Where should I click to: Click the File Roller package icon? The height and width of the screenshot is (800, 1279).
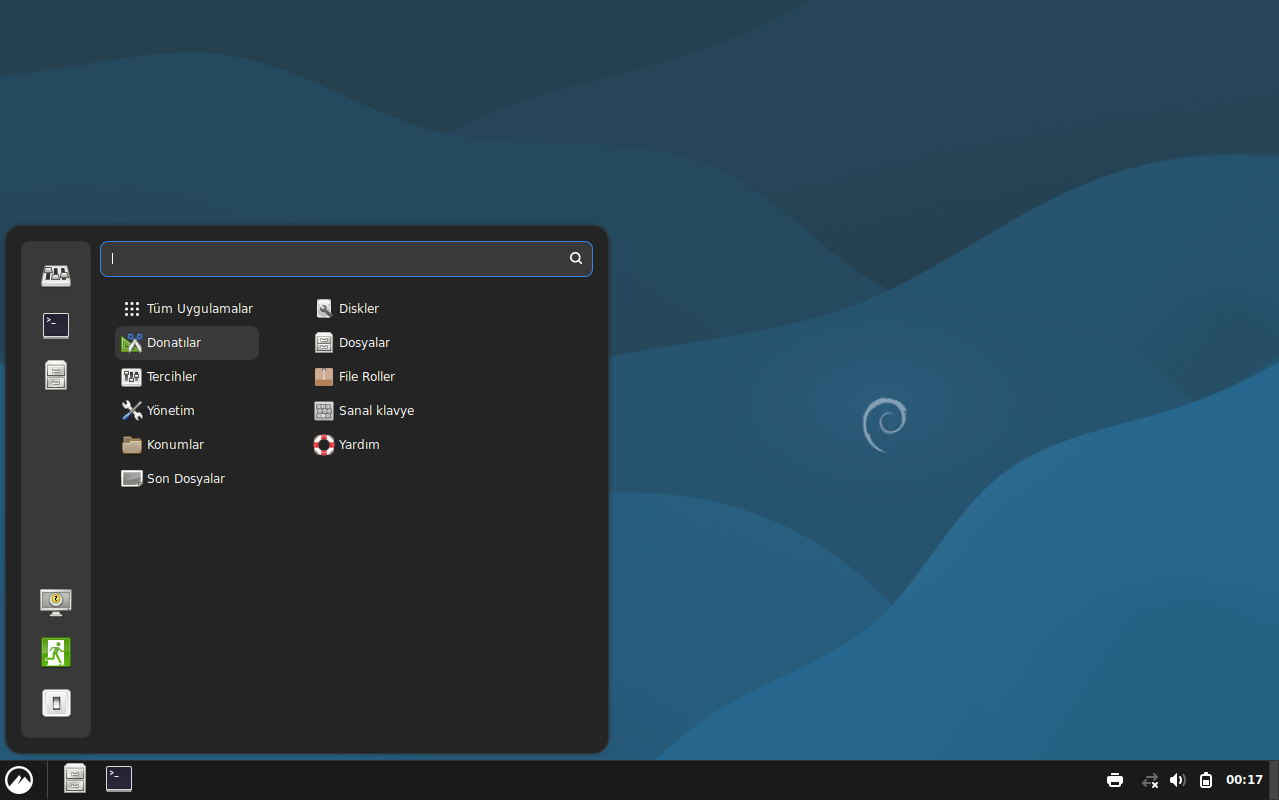[324, 377]
